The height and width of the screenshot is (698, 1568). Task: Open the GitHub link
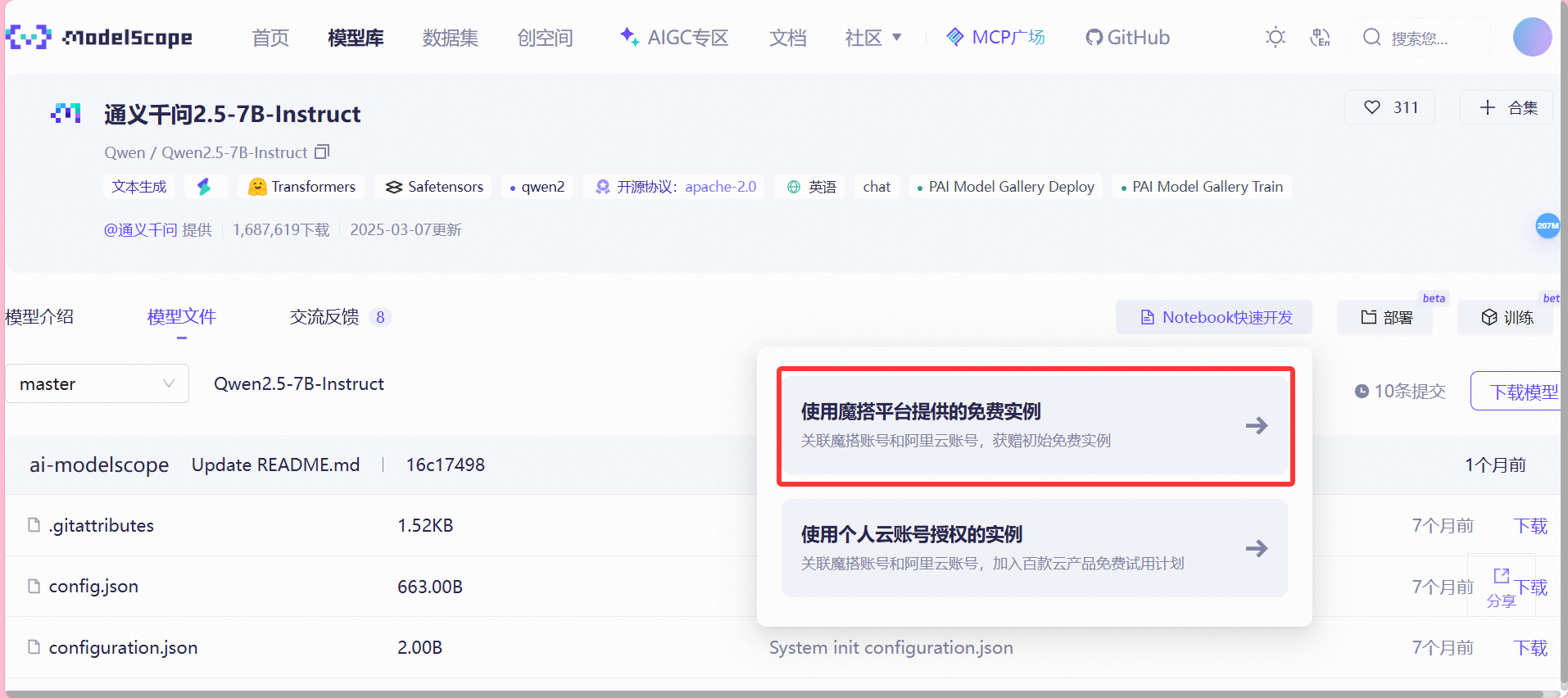pyautogui.click(x=1127, y=37)
